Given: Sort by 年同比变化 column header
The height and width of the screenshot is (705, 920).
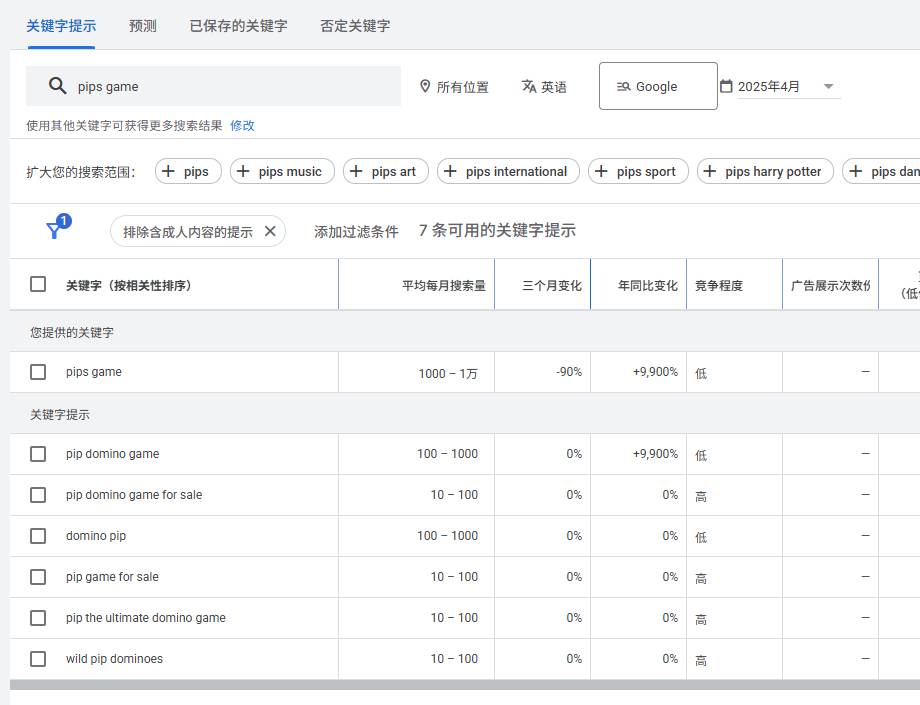Looking at the screenshot, I should 648,286.
